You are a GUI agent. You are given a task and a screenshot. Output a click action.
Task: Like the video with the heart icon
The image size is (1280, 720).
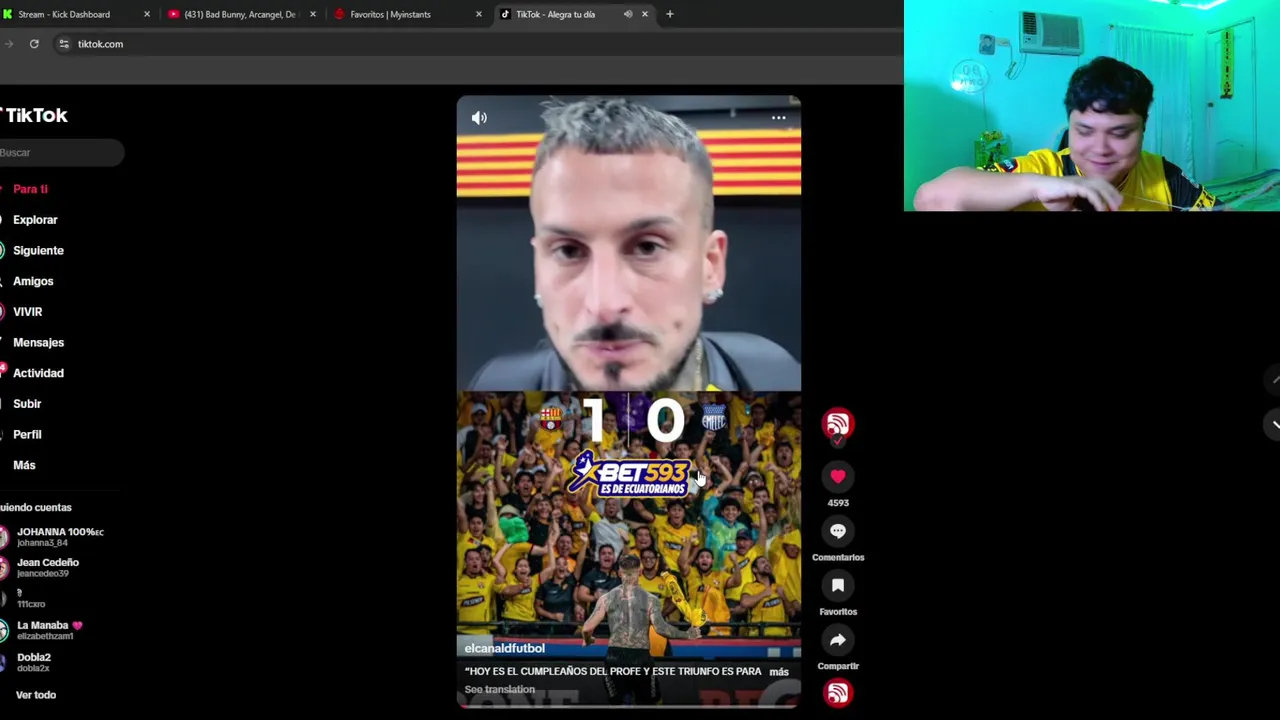click(x=838, y=477)
